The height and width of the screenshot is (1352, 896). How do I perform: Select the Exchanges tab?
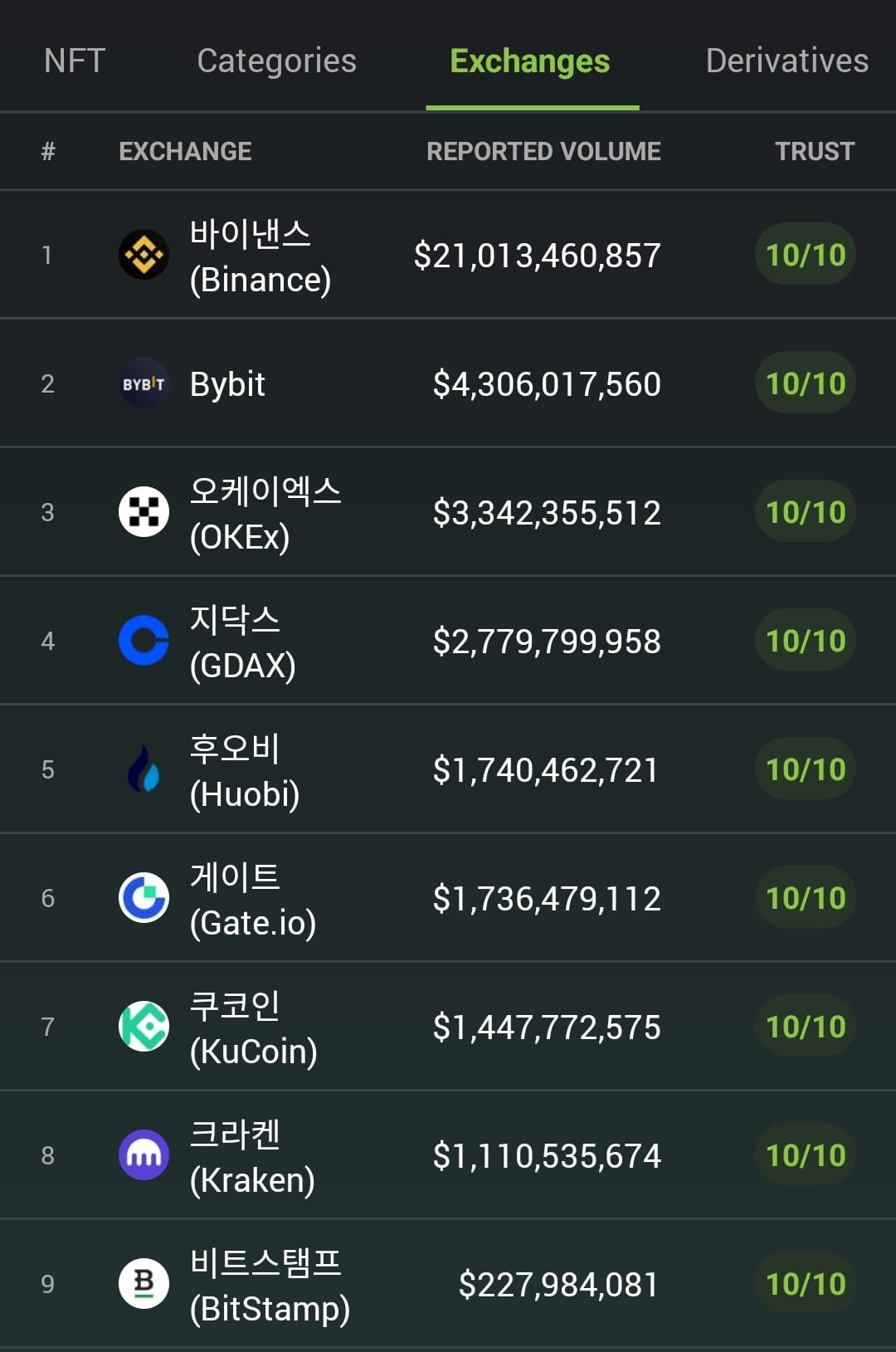[x=530, y=61]
